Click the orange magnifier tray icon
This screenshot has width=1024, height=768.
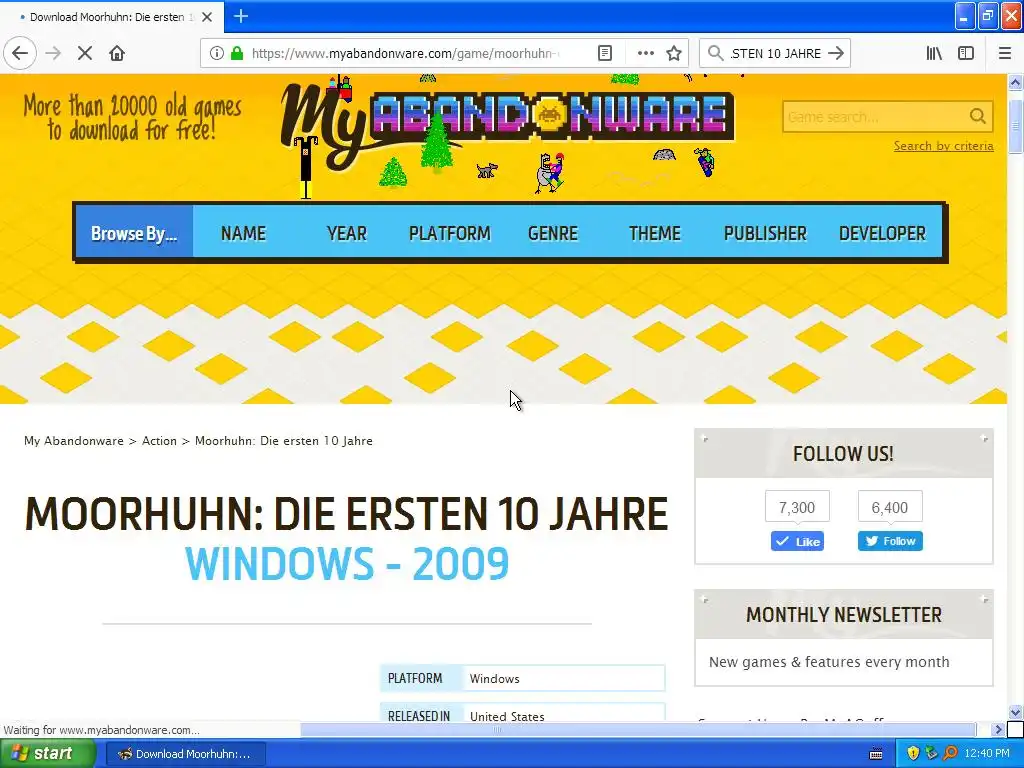(950, 754)
